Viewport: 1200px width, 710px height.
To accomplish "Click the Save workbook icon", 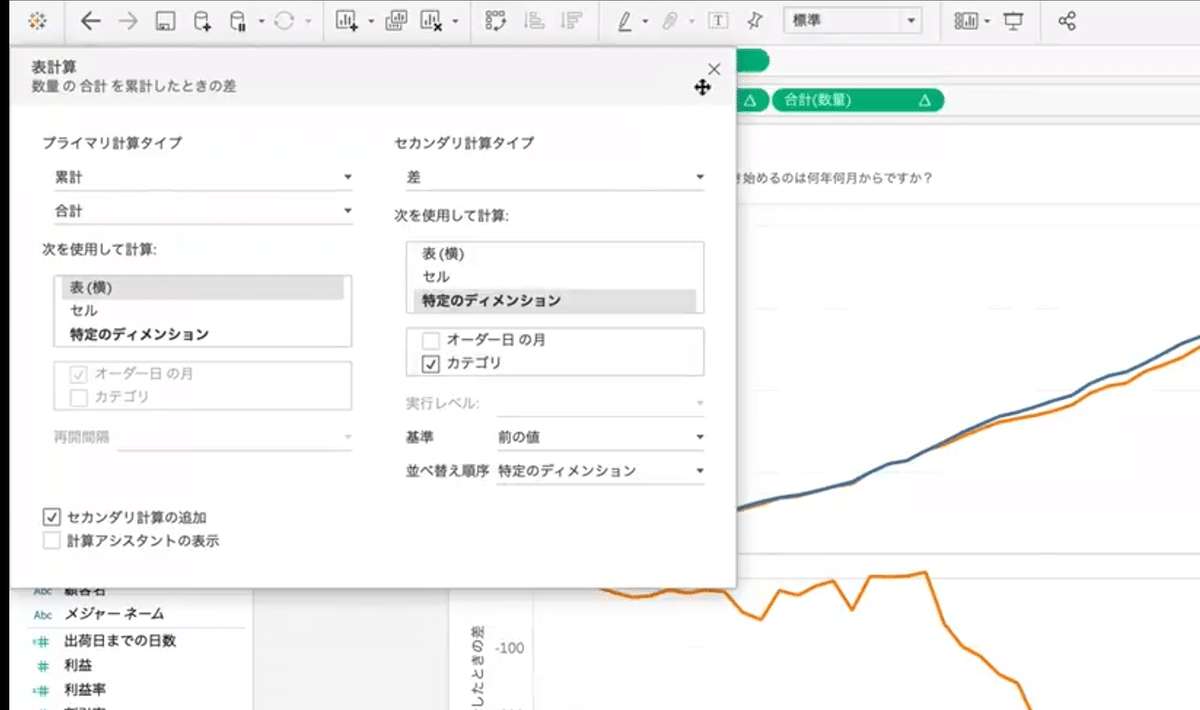I will coord(166,18).
